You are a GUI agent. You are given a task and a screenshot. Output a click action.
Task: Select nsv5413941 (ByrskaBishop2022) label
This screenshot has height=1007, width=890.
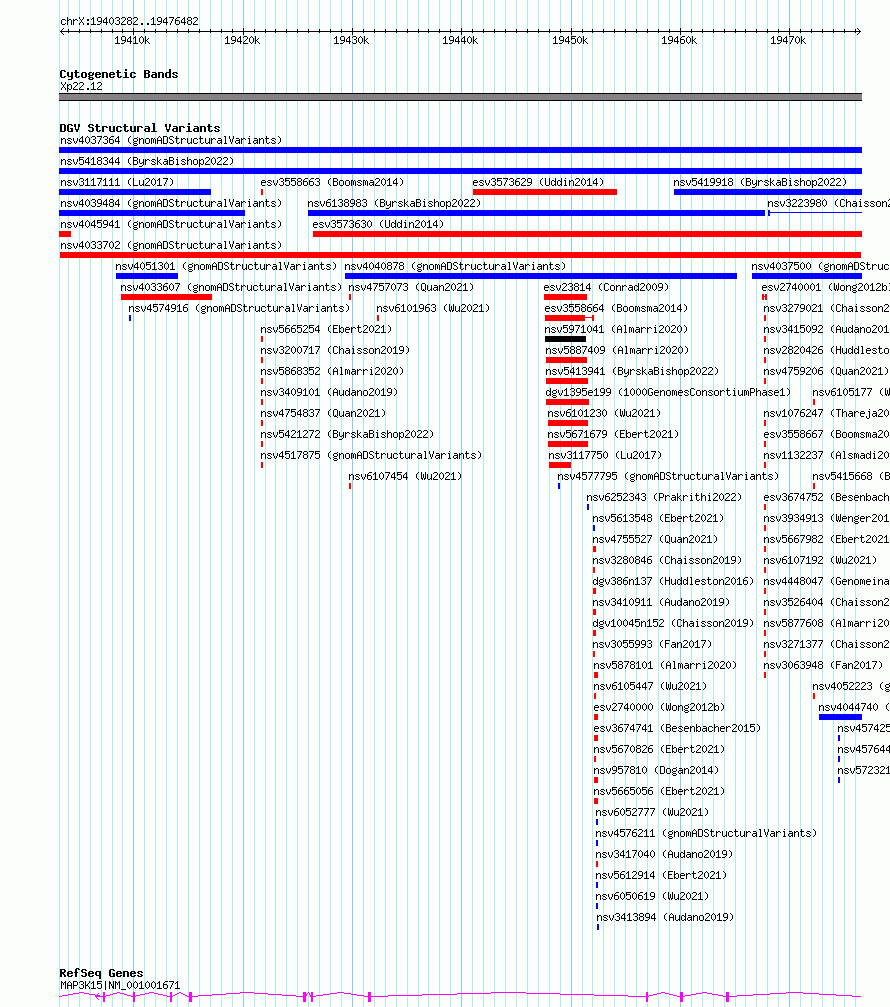point(633,371)
